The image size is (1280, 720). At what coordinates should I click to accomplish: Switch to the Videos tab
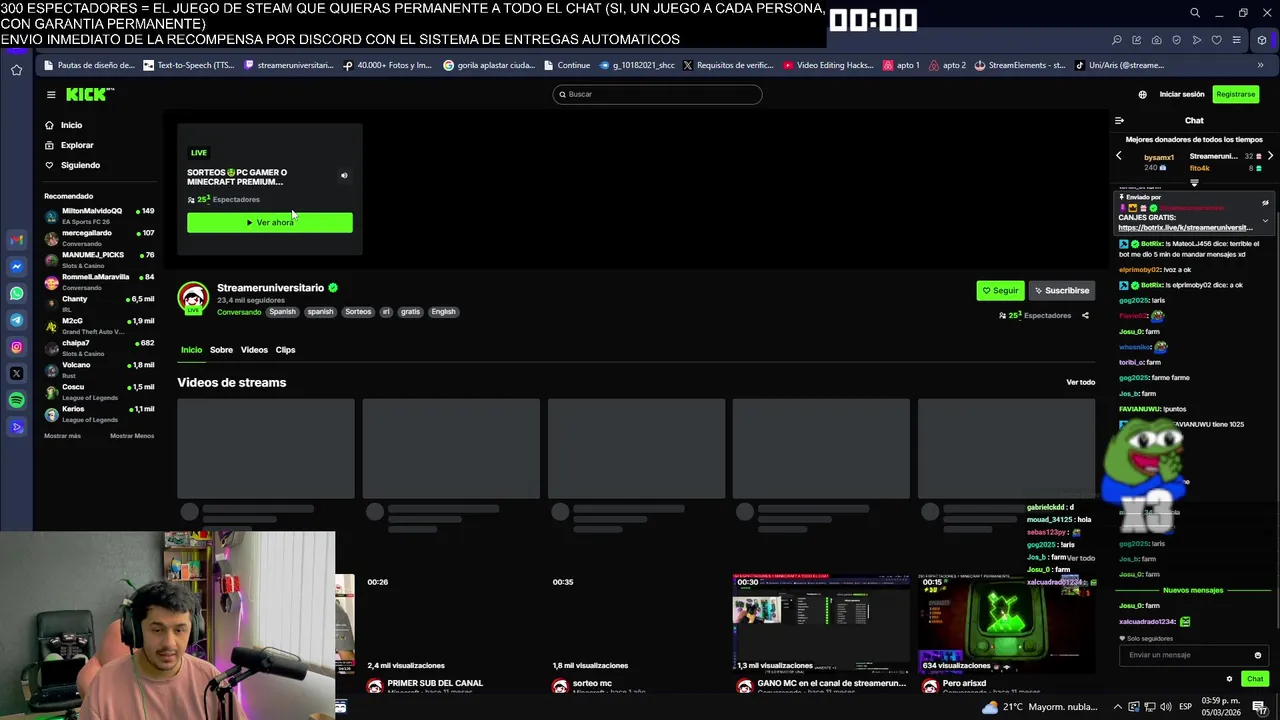[x=254, y=350]
